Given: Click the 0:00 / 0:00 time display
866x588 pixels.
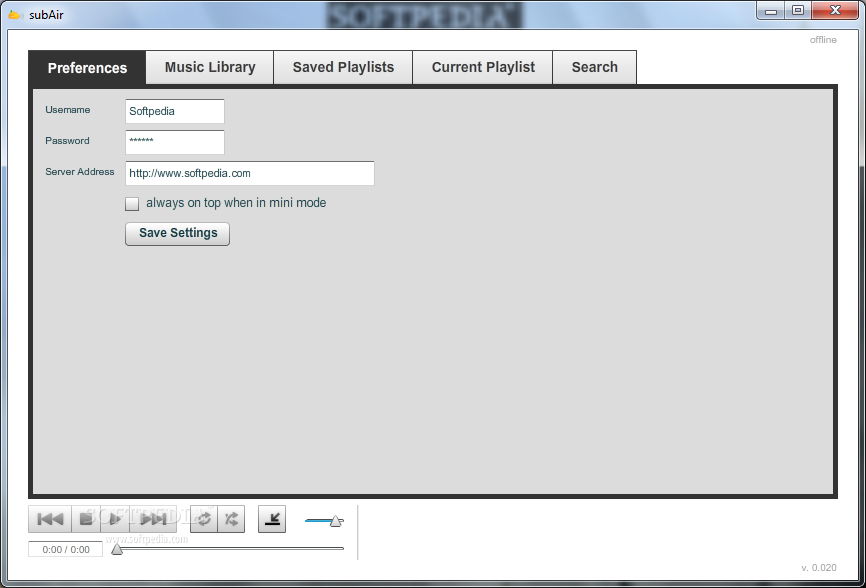Looking at the screenshot, I should (x=66, y=549).
